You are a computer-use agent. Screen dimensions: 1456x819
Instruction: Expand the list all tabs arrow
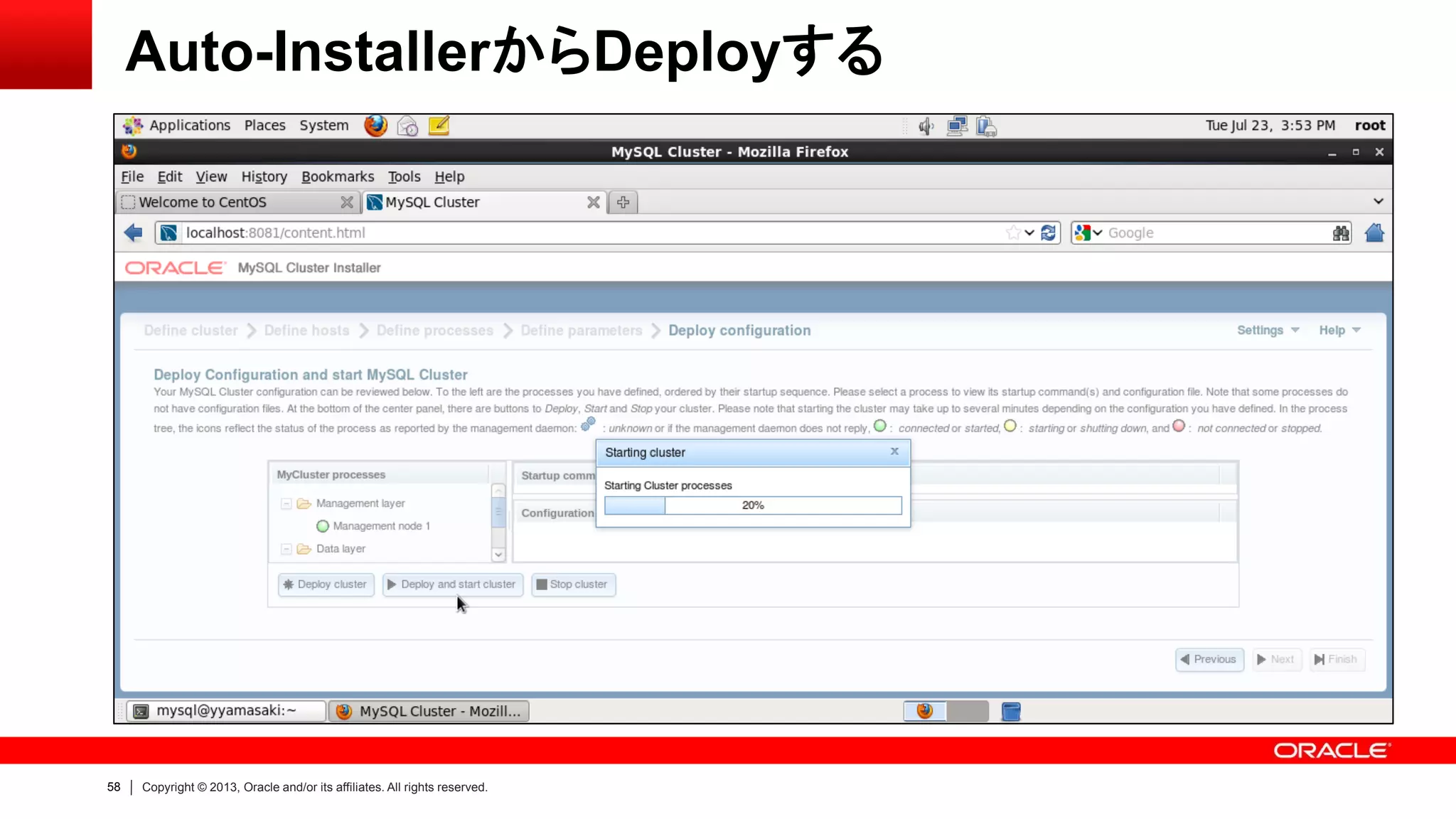1378,201
